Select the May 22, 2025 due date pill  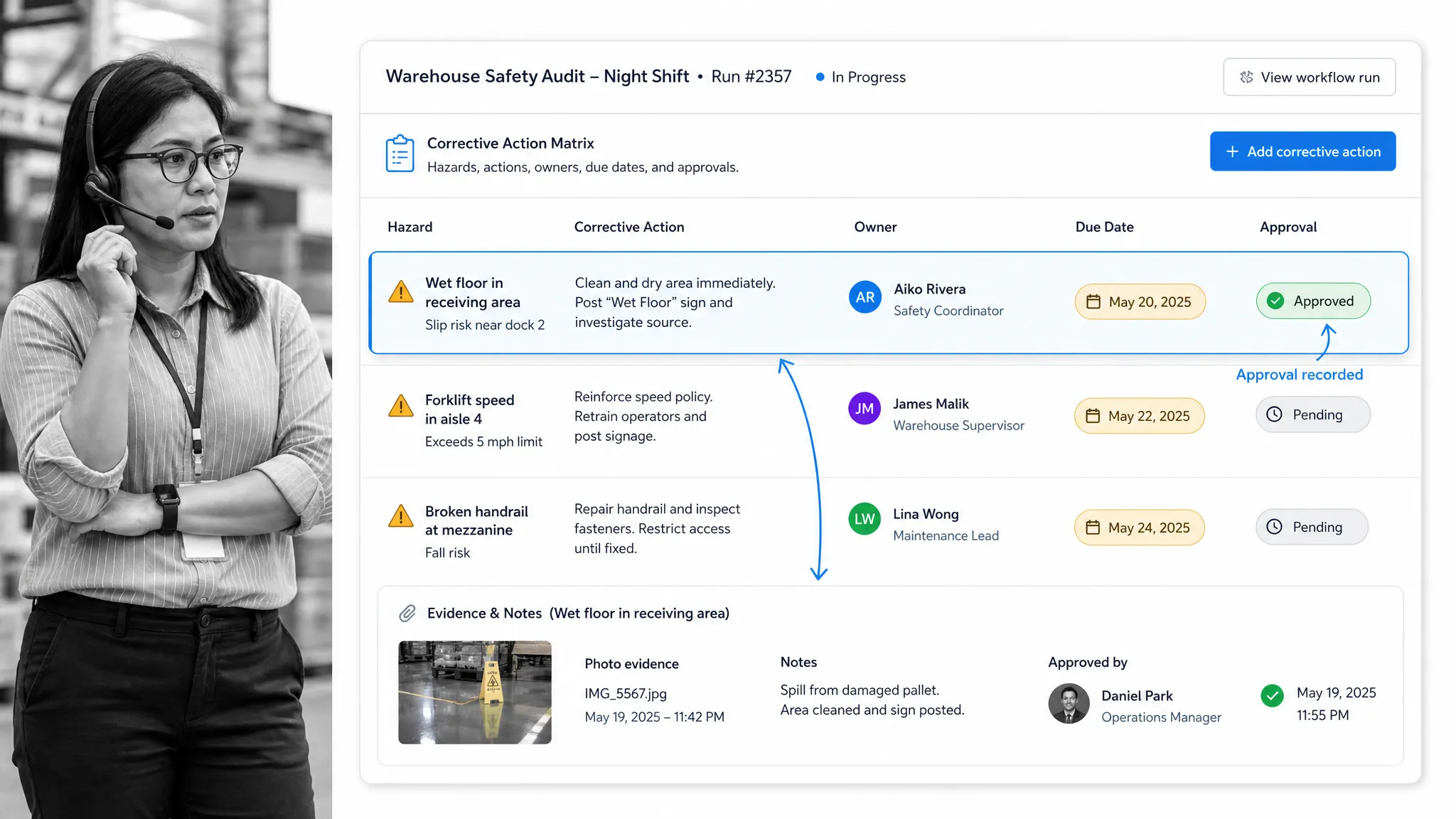1139,416
